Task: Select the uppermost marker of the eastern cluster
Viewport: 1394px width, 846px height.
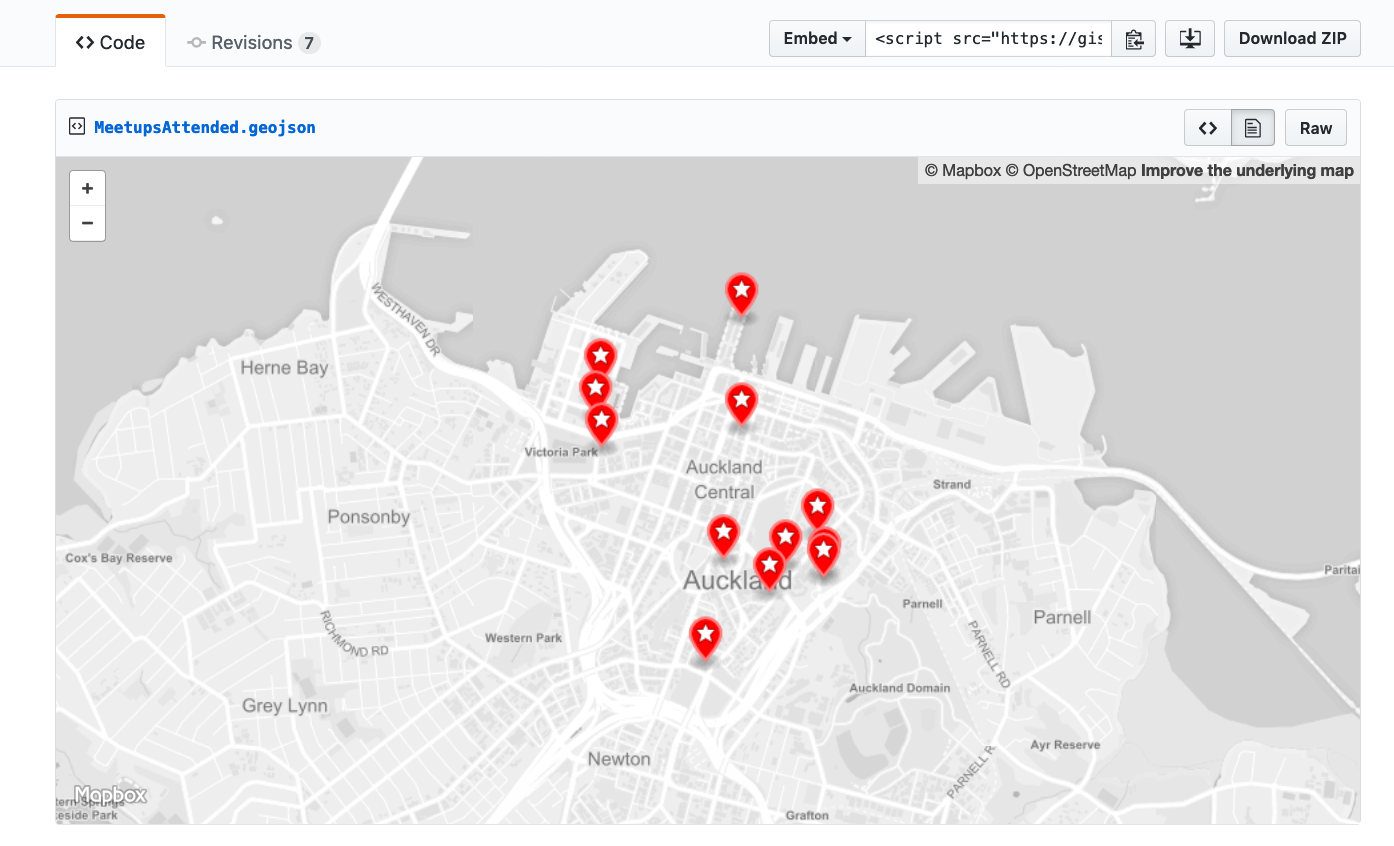Action: (817, 508)
